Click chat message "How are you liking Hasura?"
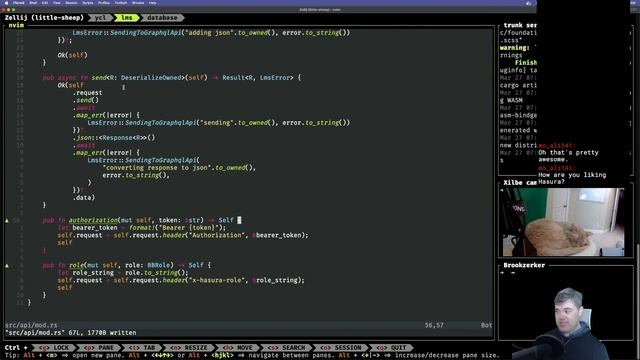This screenshot has width=640, height=360. point(572,178)
